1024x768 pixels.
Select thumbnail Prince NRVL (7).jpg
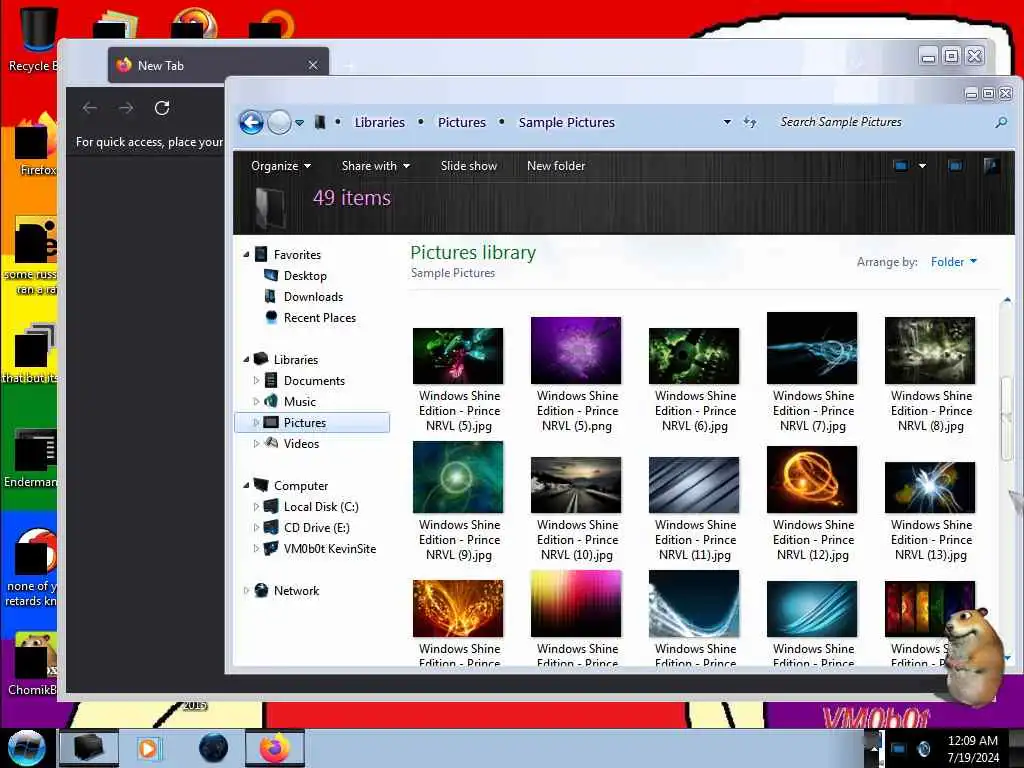pyautogui.click(x=812, y=348)
